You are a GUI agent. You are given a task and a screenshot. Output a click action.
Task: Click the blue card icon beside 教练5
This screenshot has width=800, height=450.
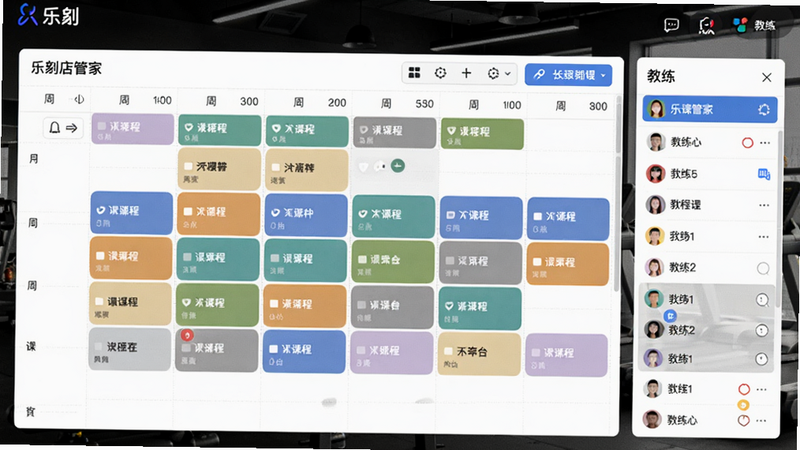(x=764, y=174)
